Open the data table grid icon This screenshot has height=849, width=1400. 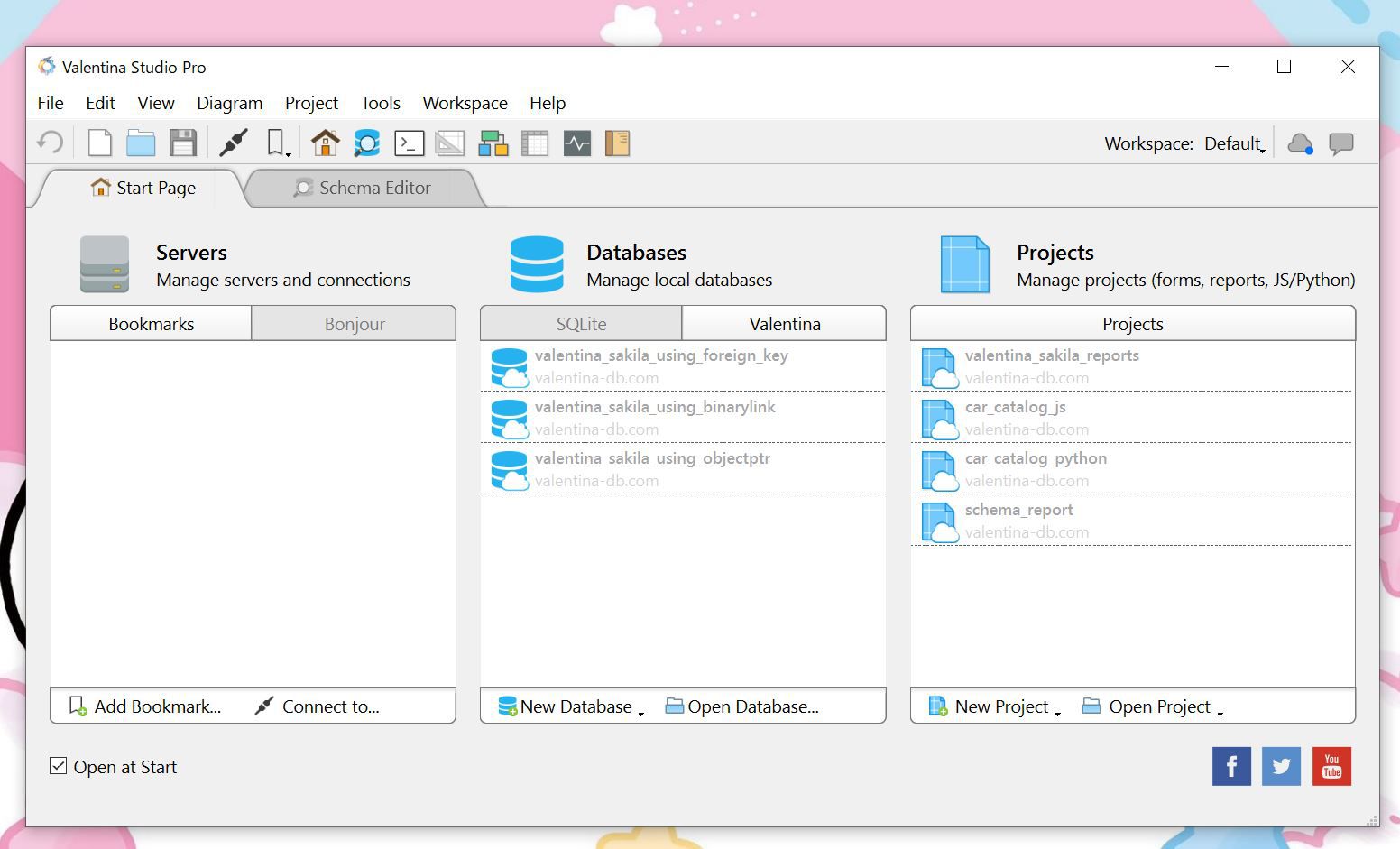click(x=535, y=143)
